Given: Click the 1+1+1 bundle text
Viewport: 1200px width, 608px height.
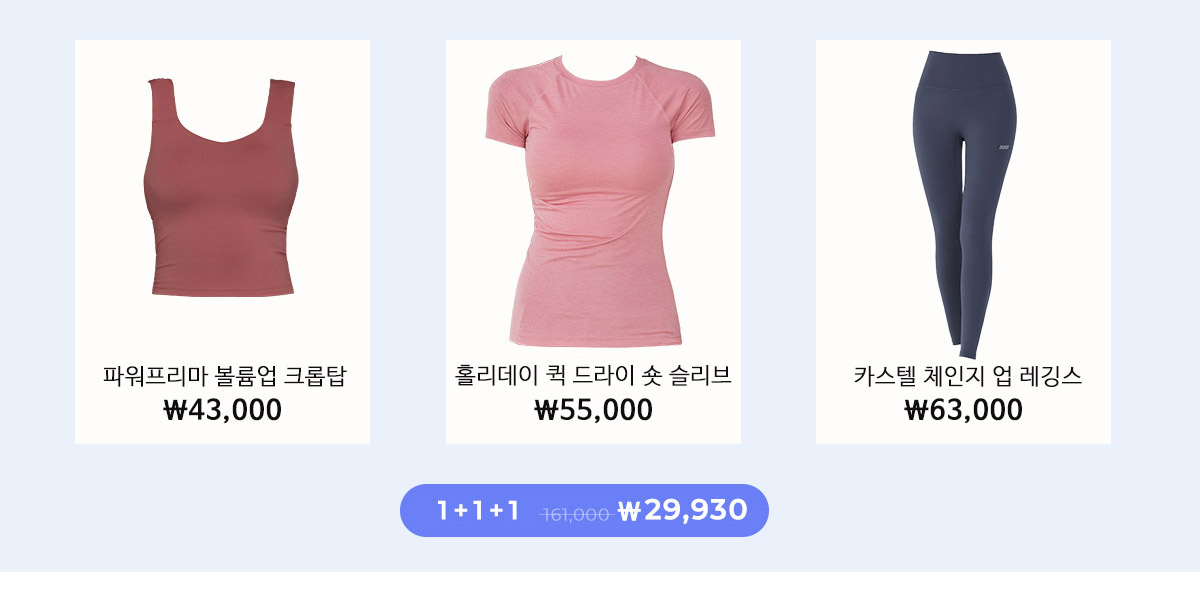Looking at the screenshot, I should 478,511.
